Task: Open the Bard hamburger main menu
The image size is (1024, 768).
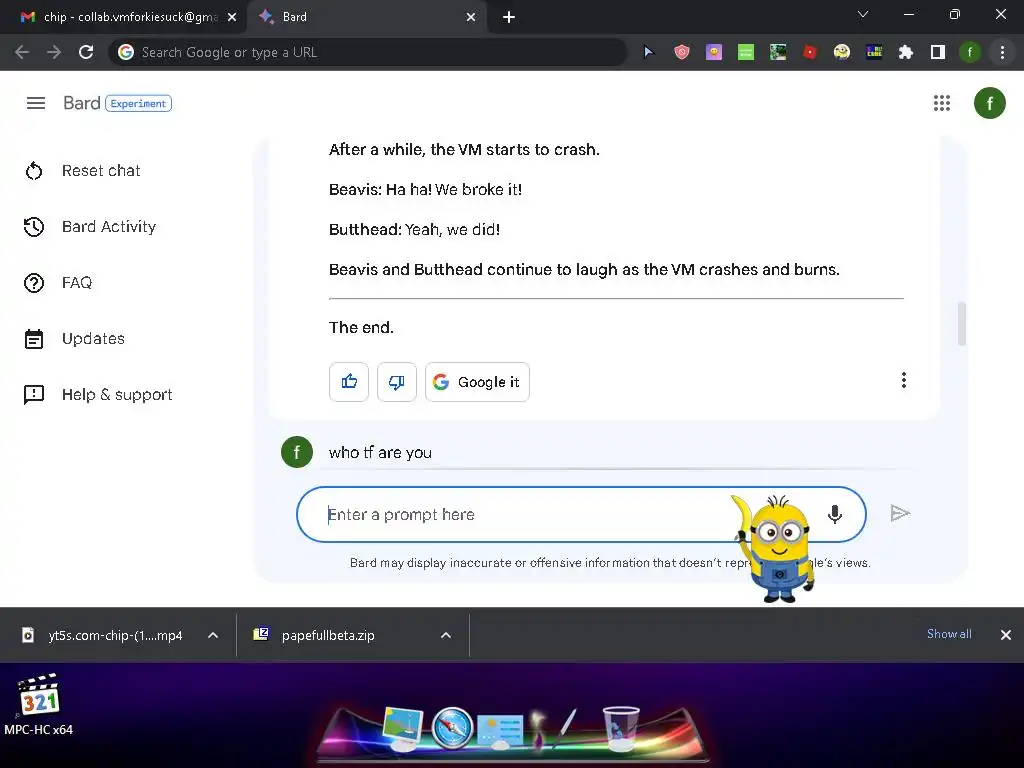Action: (x=36, y=103)
